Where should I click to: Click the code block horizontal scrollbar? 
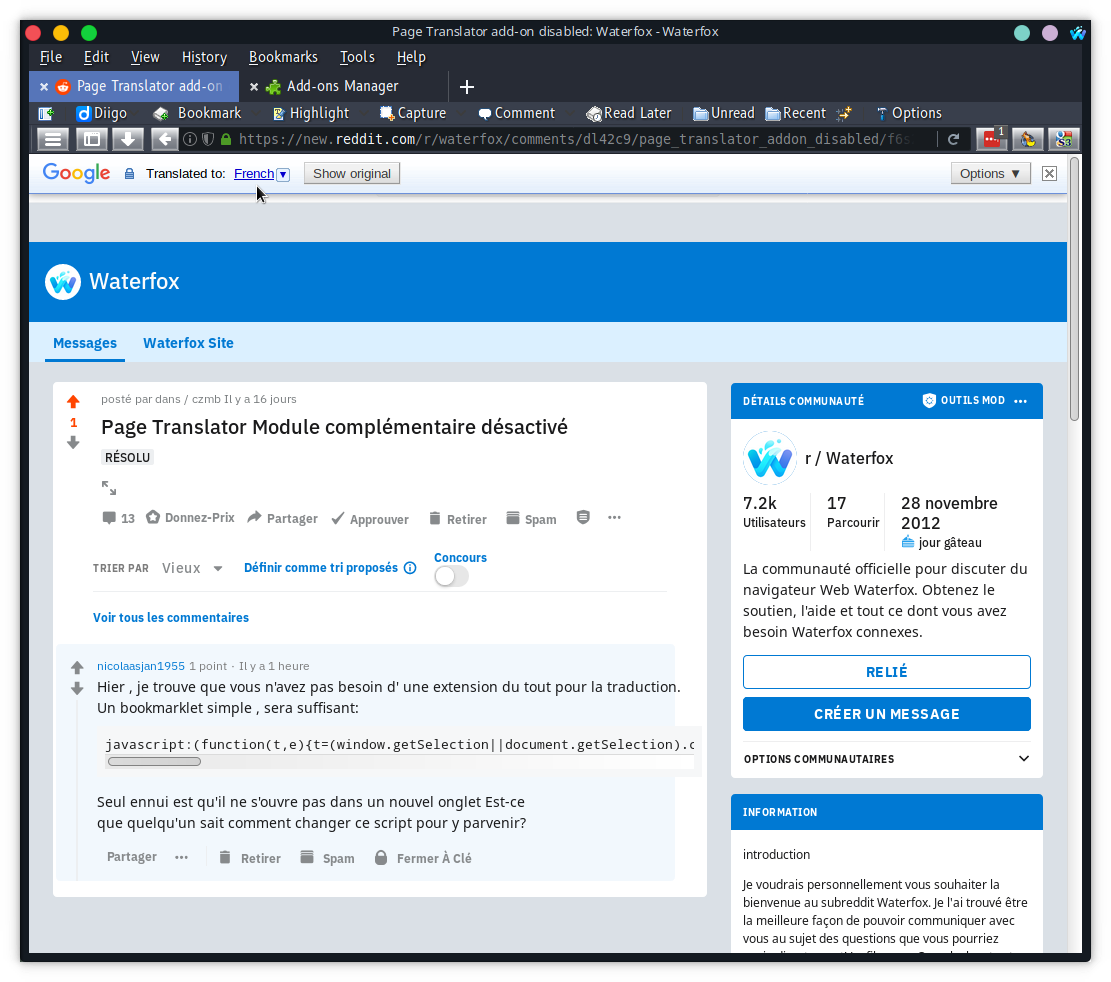[154, 762]
